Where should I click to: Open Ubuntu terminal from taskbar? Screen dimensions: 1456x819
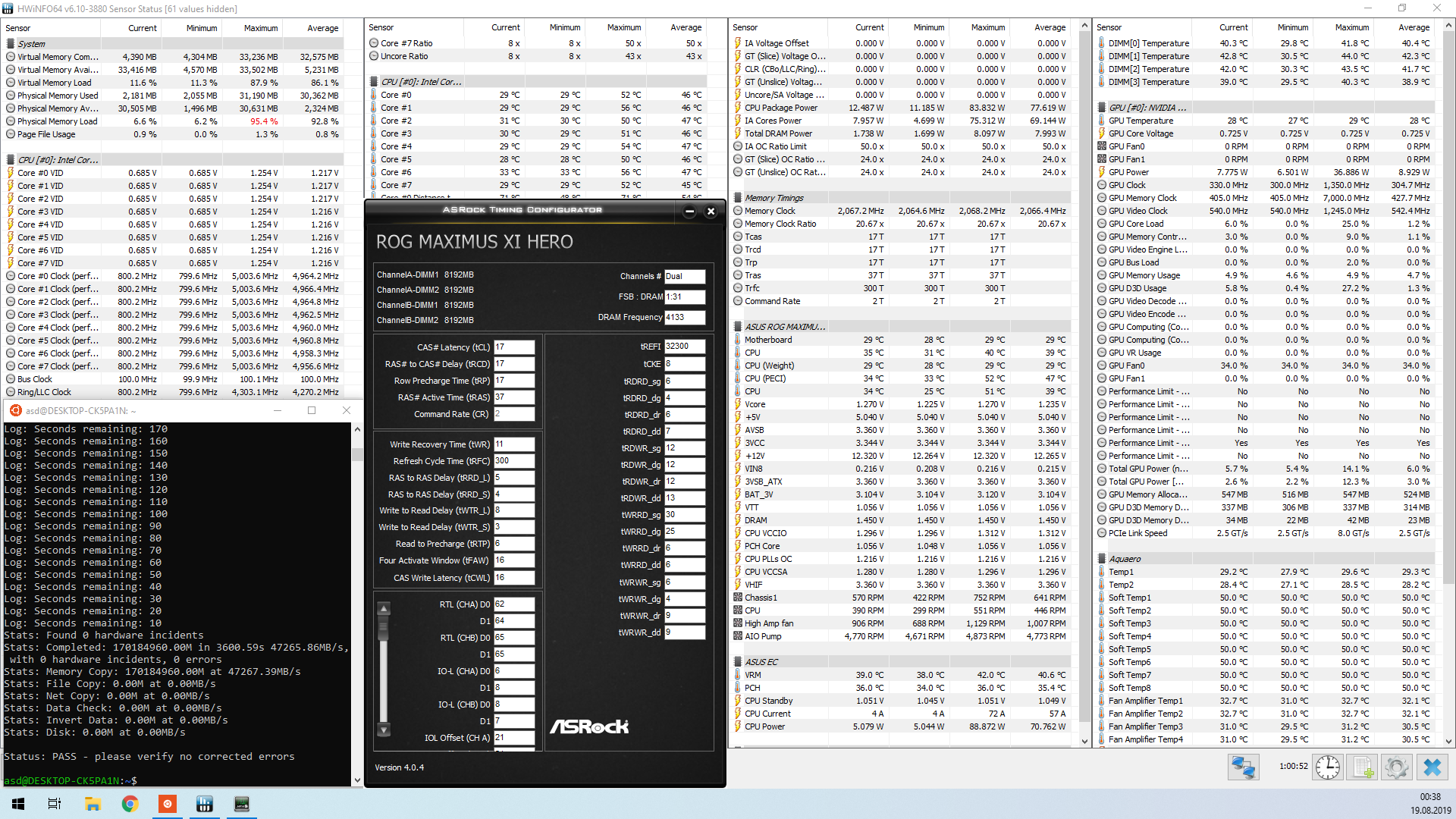pyautogui.click(x=167, y=804)
